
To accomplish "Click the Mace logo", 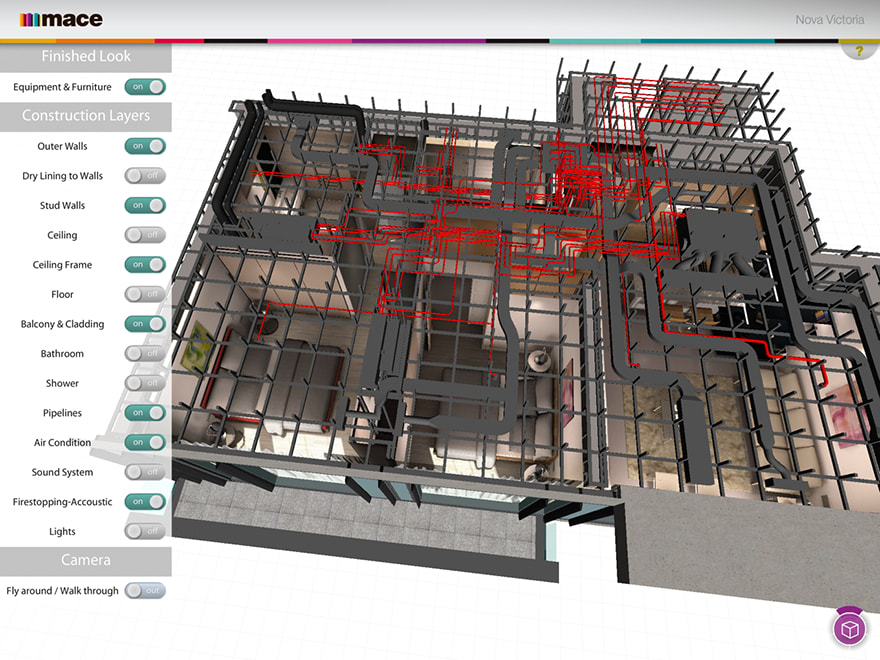I will (x=61, y=19).
